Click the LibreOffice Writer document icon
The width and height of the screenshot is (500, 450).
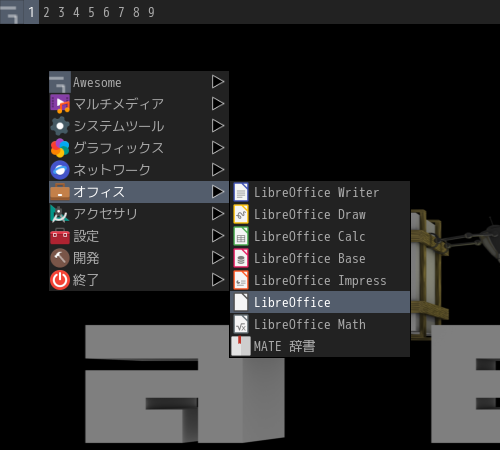[241, 192]
